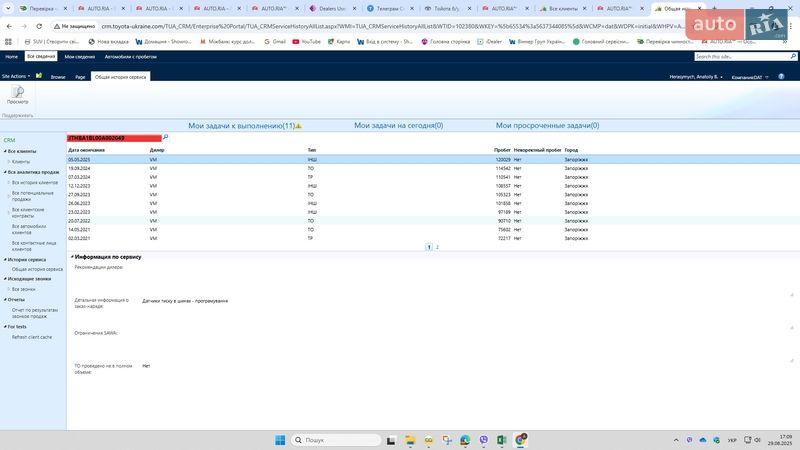
Task: Click the red VIN search input field
Action: coord(113,137)
